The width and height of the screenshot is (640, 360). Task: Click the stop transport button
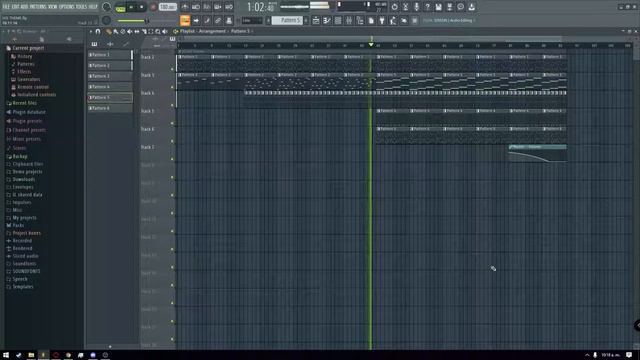point(142,7)
